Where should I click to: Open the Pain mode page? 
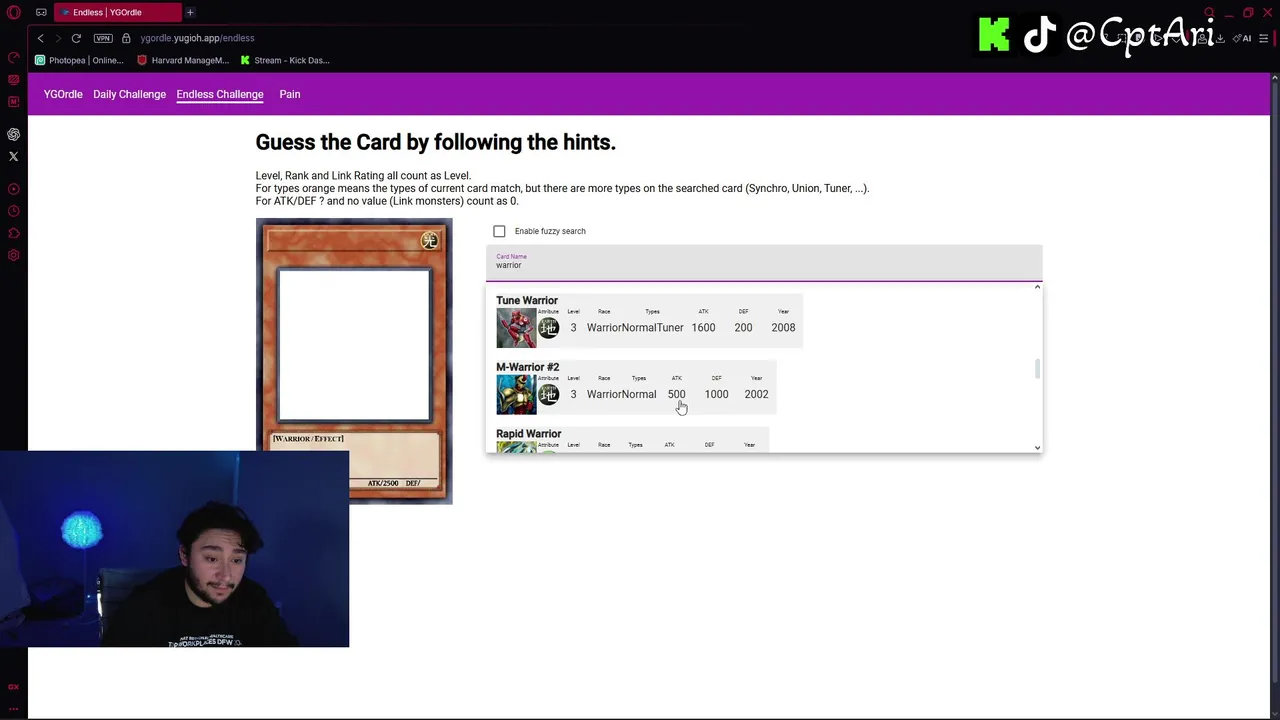click(x=290, y=94)
